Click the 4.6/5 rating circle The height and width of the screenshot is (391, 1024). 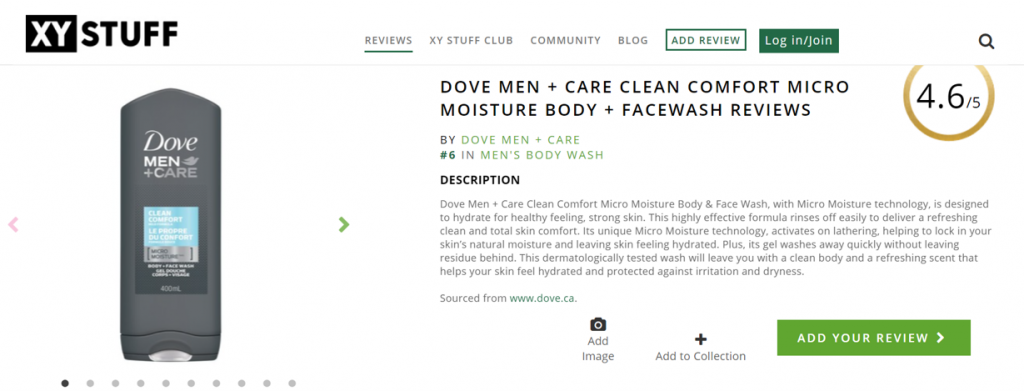pyautogui.click(x=949, y=96)
